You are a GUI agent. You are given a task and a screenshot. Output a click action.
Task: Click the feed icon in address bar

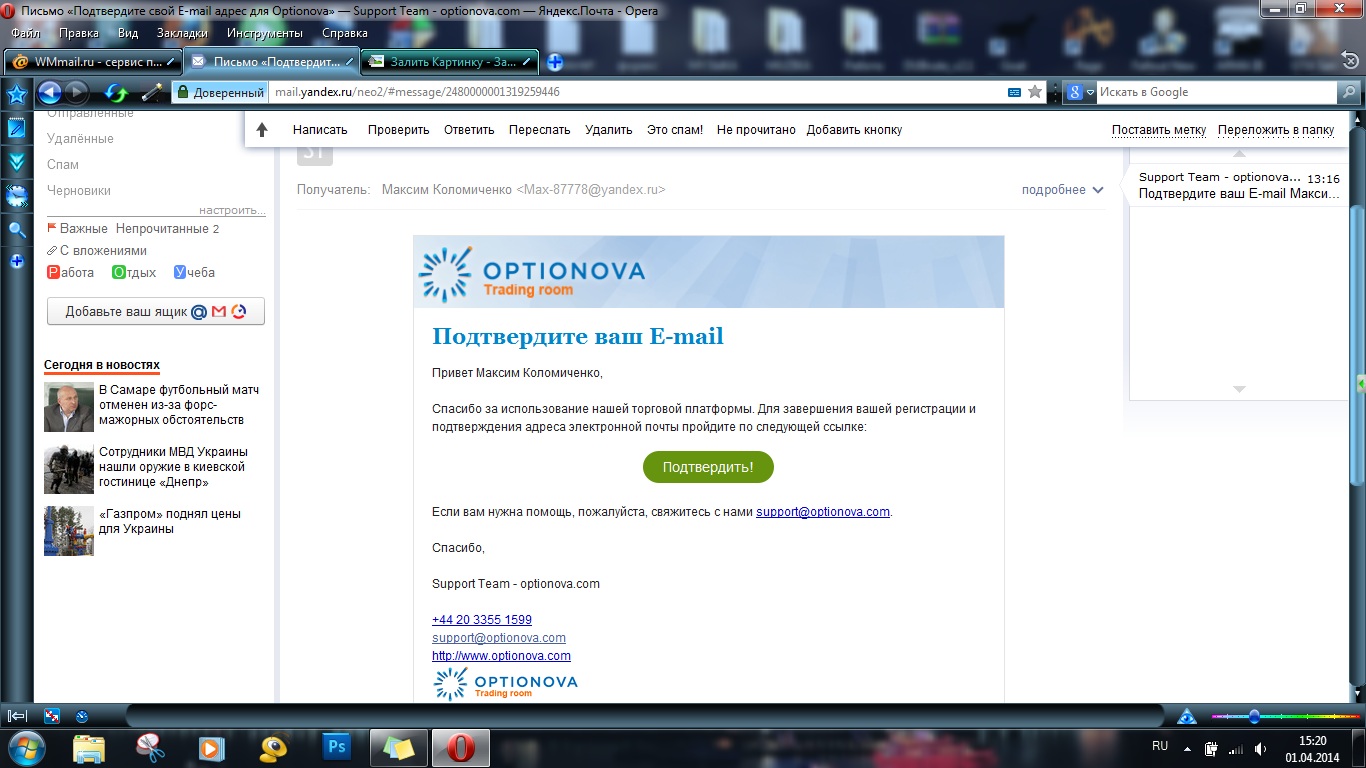pos(1014,92)
